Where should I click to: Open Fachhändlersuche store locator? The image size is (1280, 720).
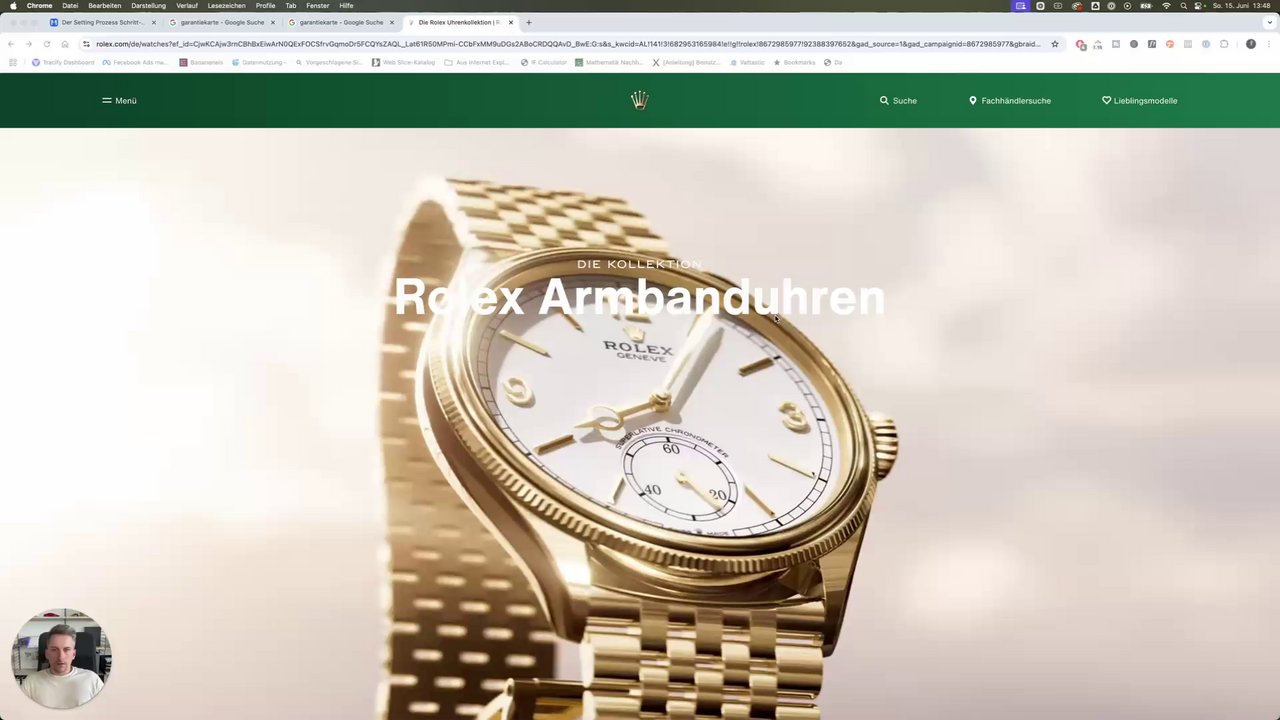1010,100
